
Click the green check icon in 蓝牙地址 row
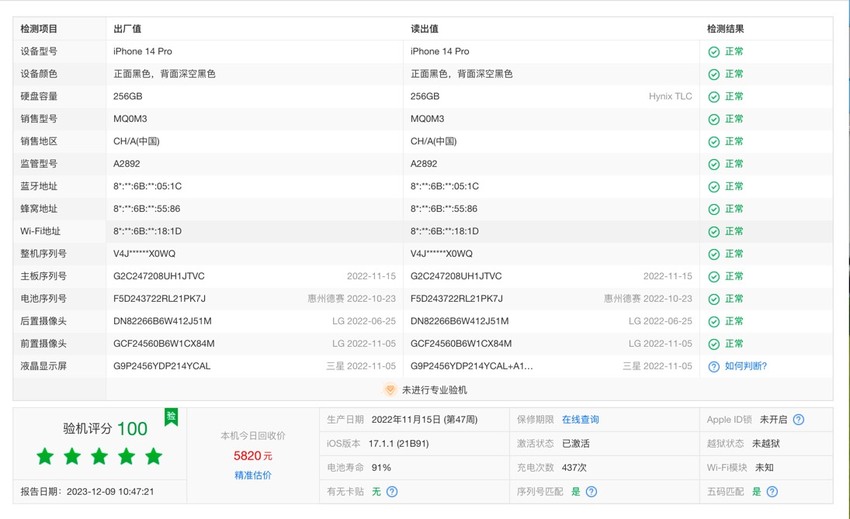click(714, 187)
